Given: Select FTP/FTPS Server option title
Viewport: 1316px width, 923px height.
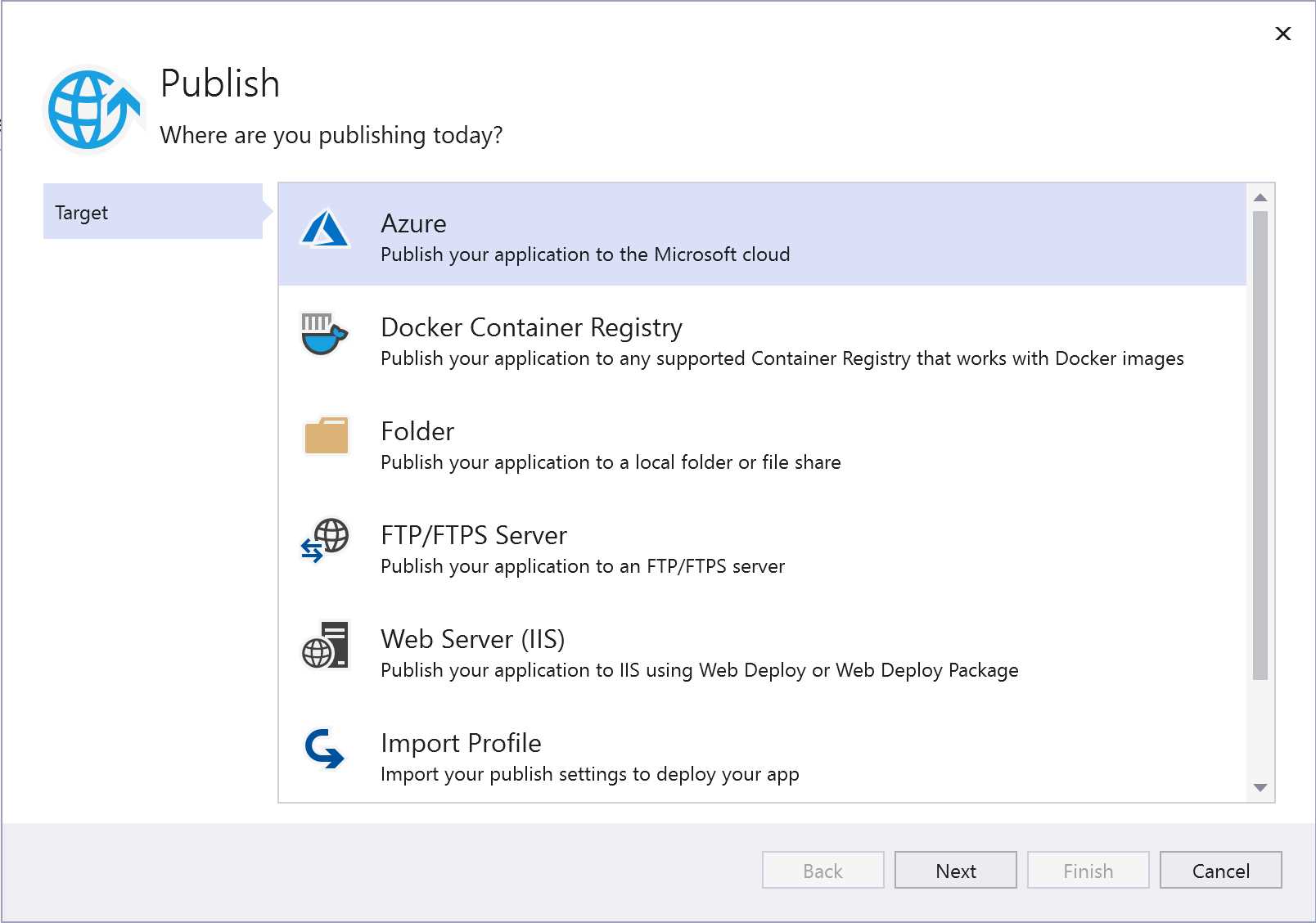Looking at the screenshot, I should tap(474, 535).
